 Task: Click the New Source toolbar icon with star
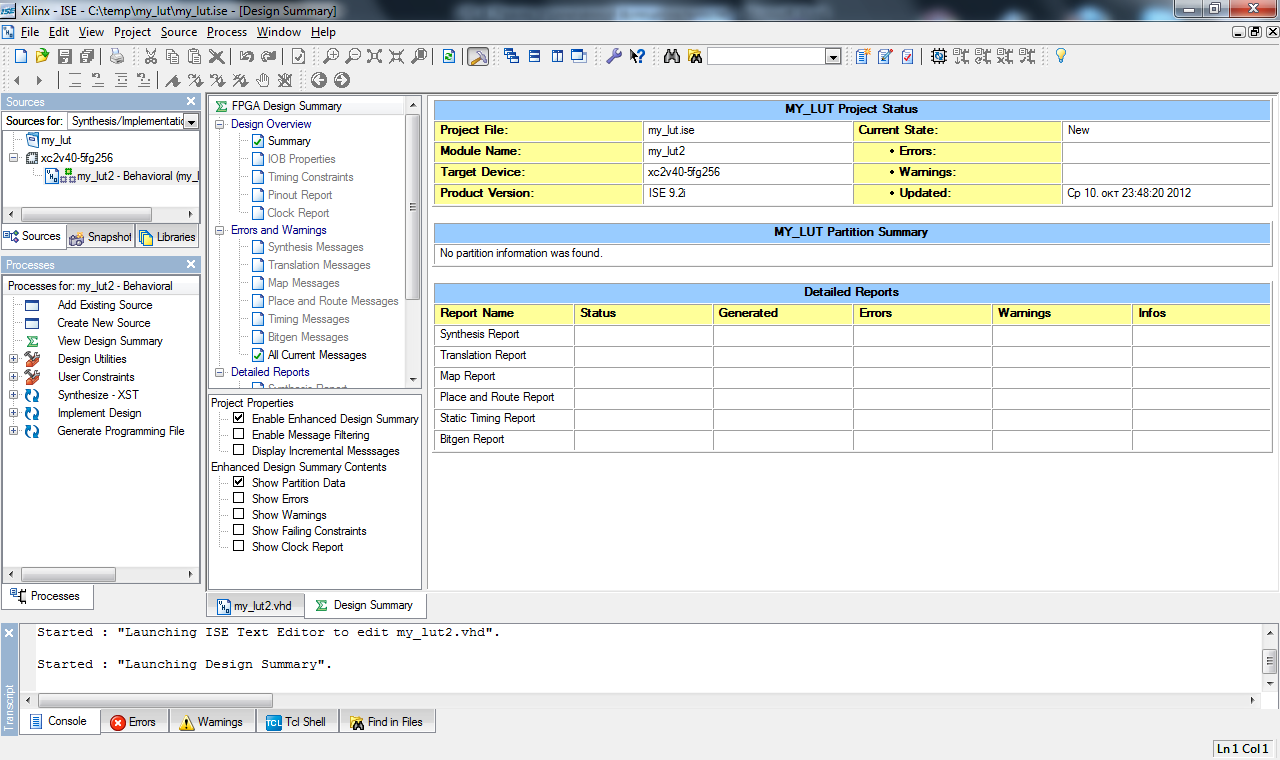click(x=863, y=57)
